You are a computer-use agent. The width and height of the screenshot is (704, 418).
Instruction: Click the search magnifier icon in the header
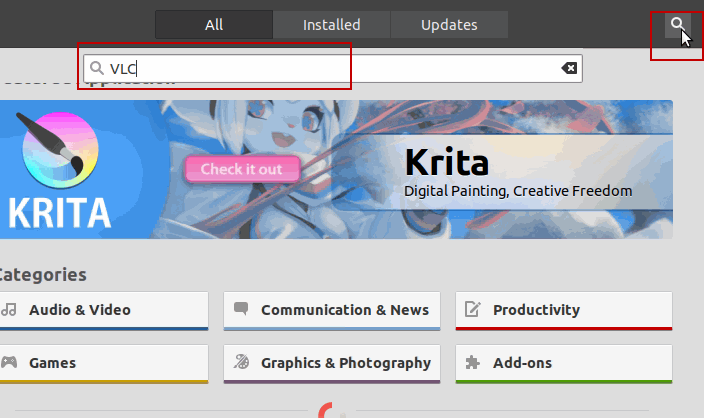tap(677, 24)
